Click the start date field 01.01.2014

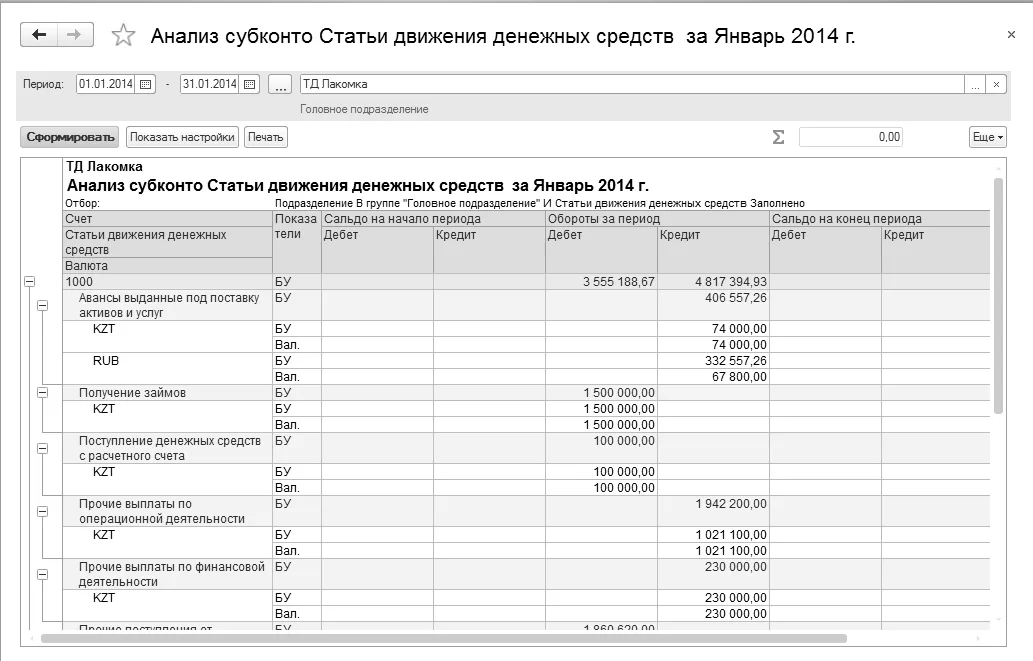tap(106, 84)
